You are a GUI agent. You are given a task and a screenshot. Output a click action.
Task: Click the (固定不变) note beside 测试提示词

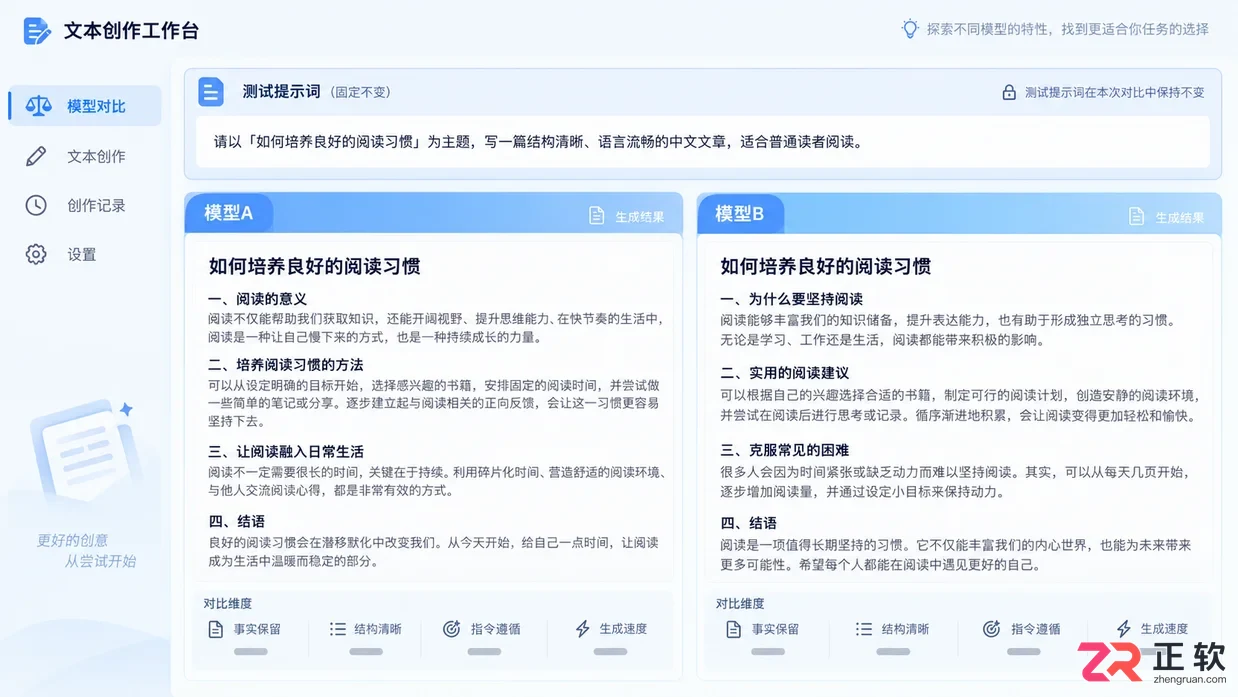click(x=360, y=92)
